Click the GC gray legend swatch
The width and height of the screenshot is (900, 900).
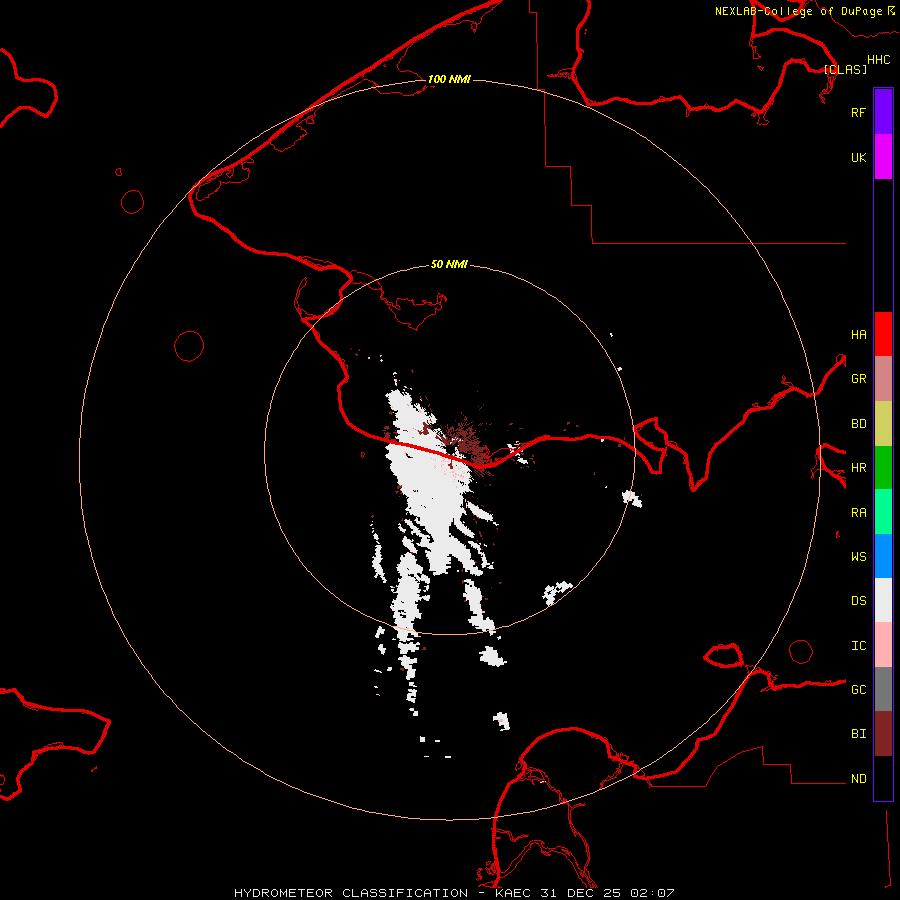(x=883, y=689)
